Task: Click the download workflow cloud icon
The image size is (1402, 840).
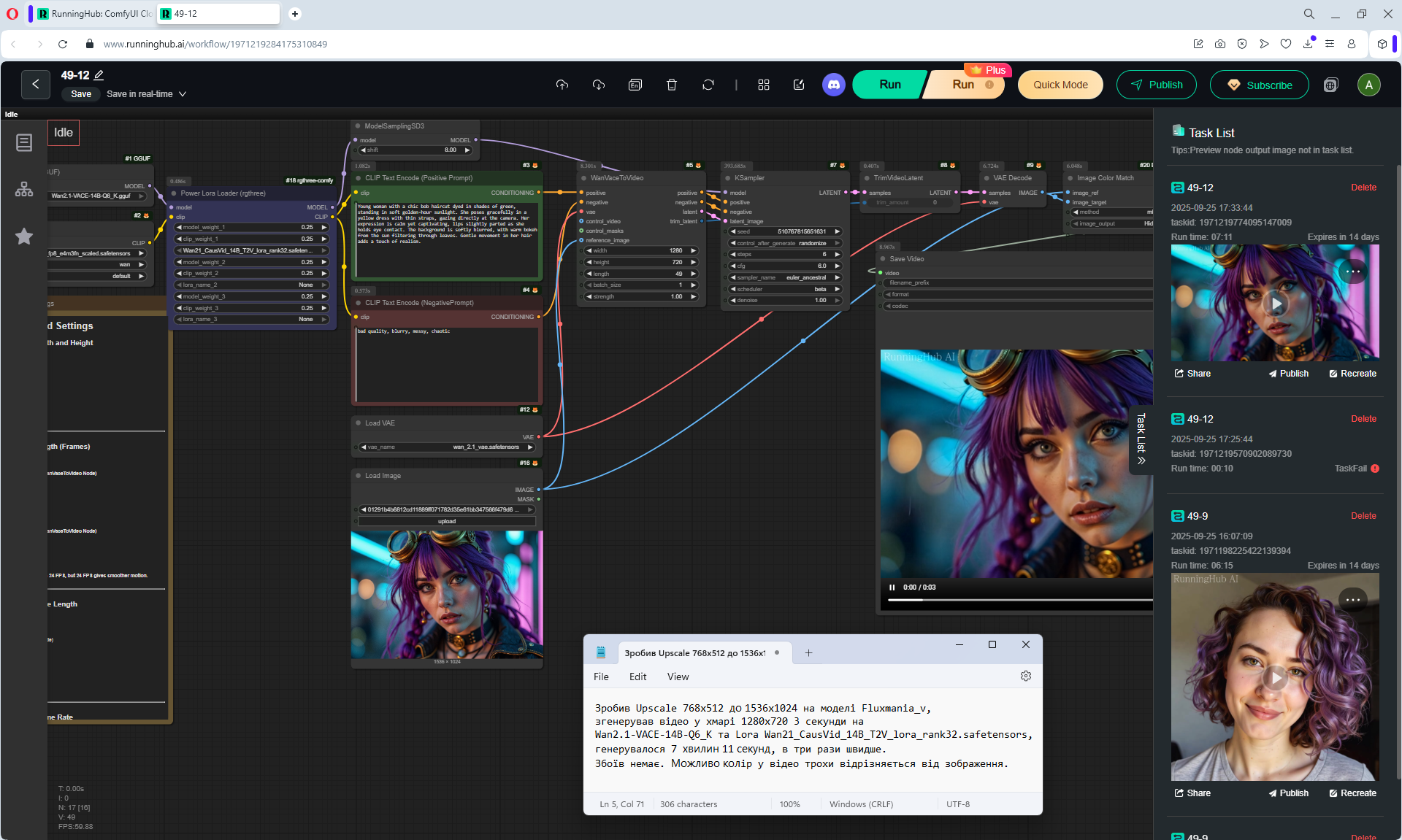Action: 599,85
